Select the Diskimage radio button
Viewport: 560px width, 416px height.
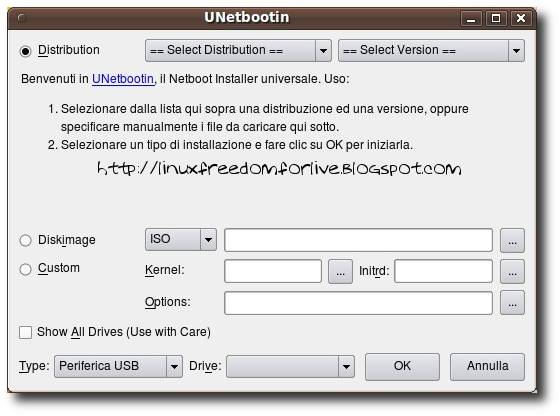click(25, 240)
